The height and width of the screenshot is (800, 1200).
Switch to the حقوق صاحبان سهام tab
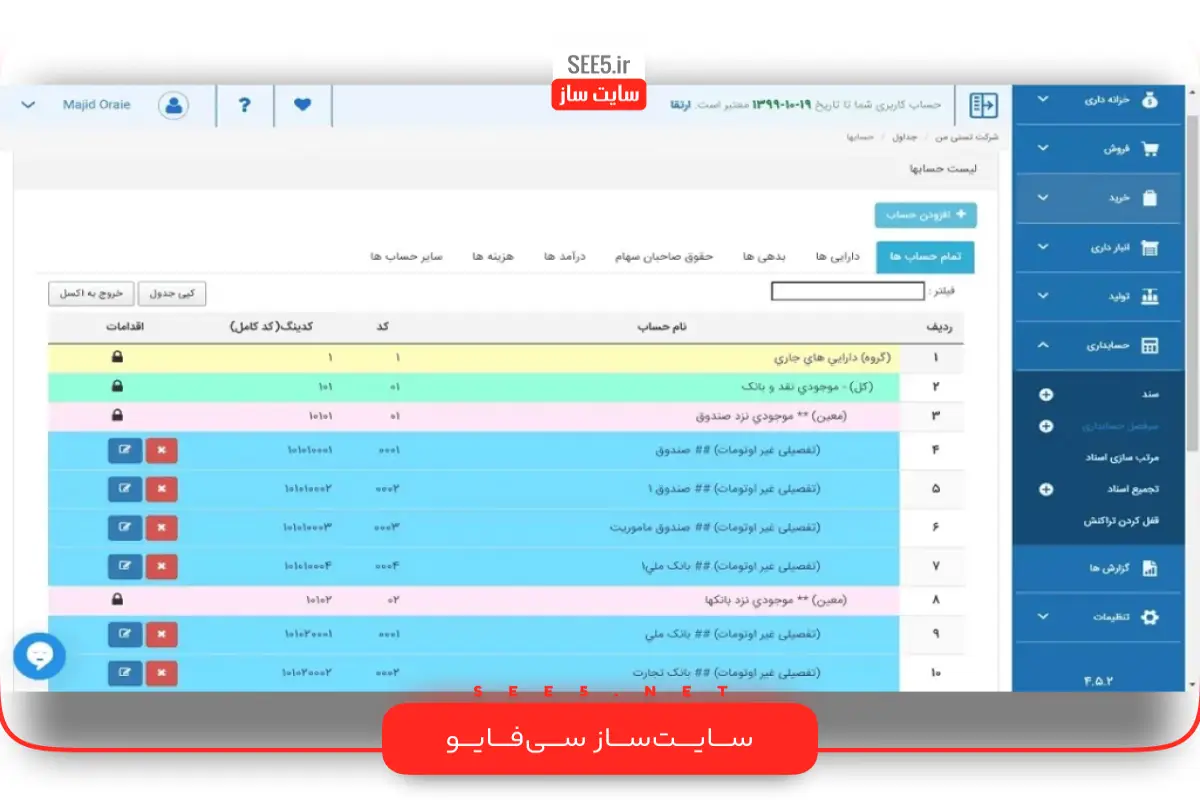coord(663,257)
